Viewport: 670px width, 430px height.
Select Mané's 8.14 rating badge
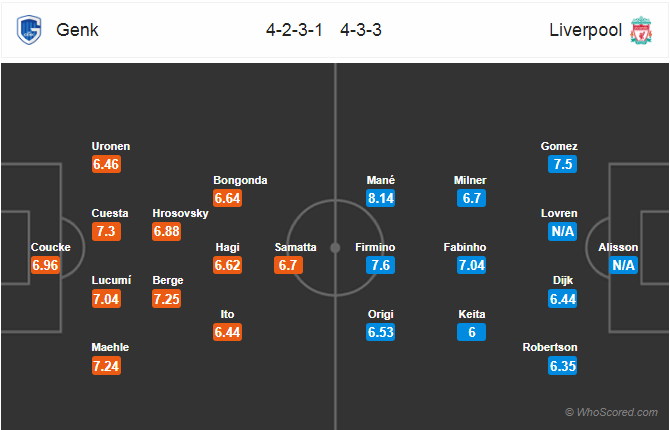pyautogui.click(x=380, y=198)
